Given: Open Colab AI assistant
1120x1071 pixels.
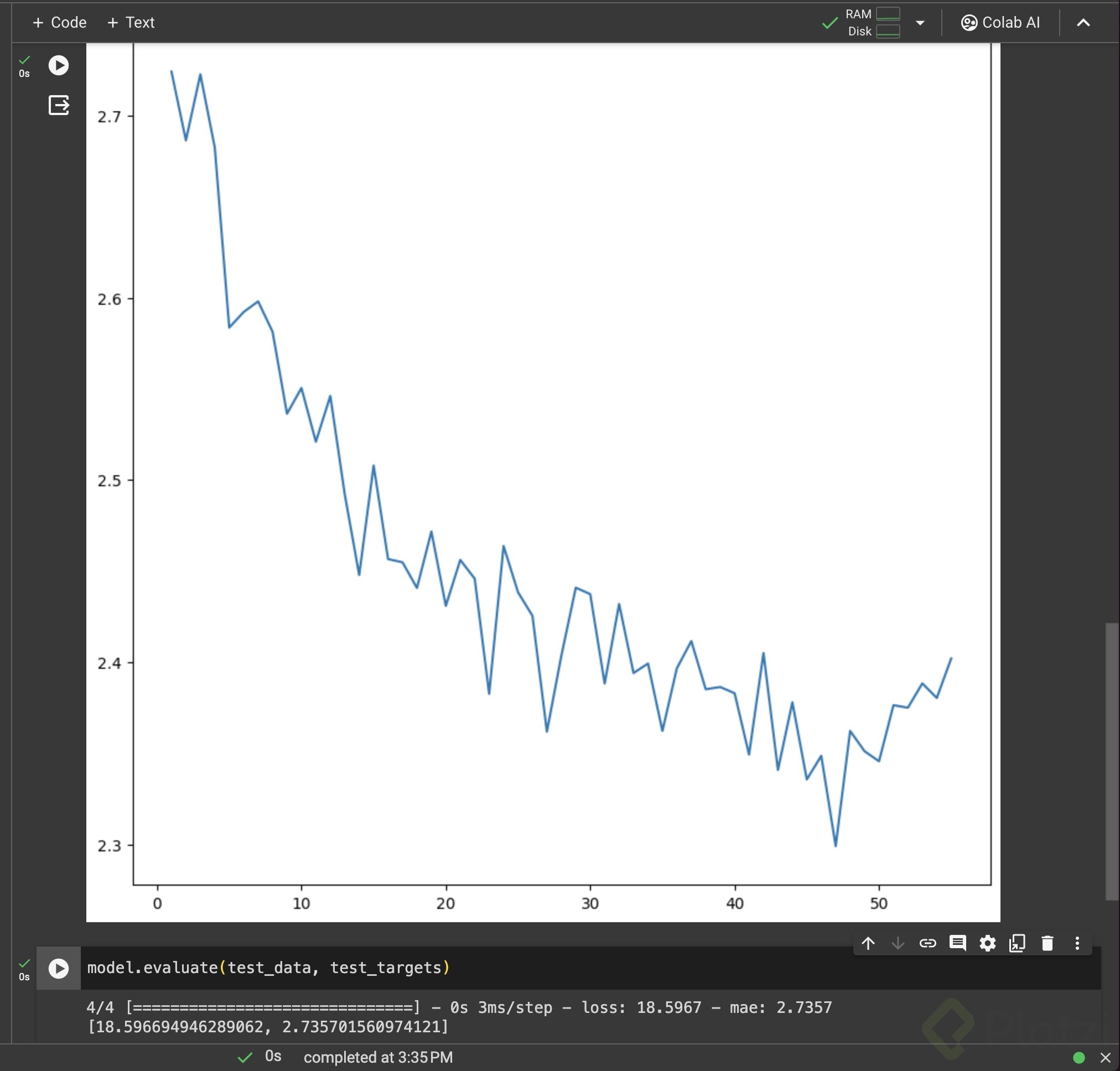Looking at the screenshot, I should tap(1000, 23).
